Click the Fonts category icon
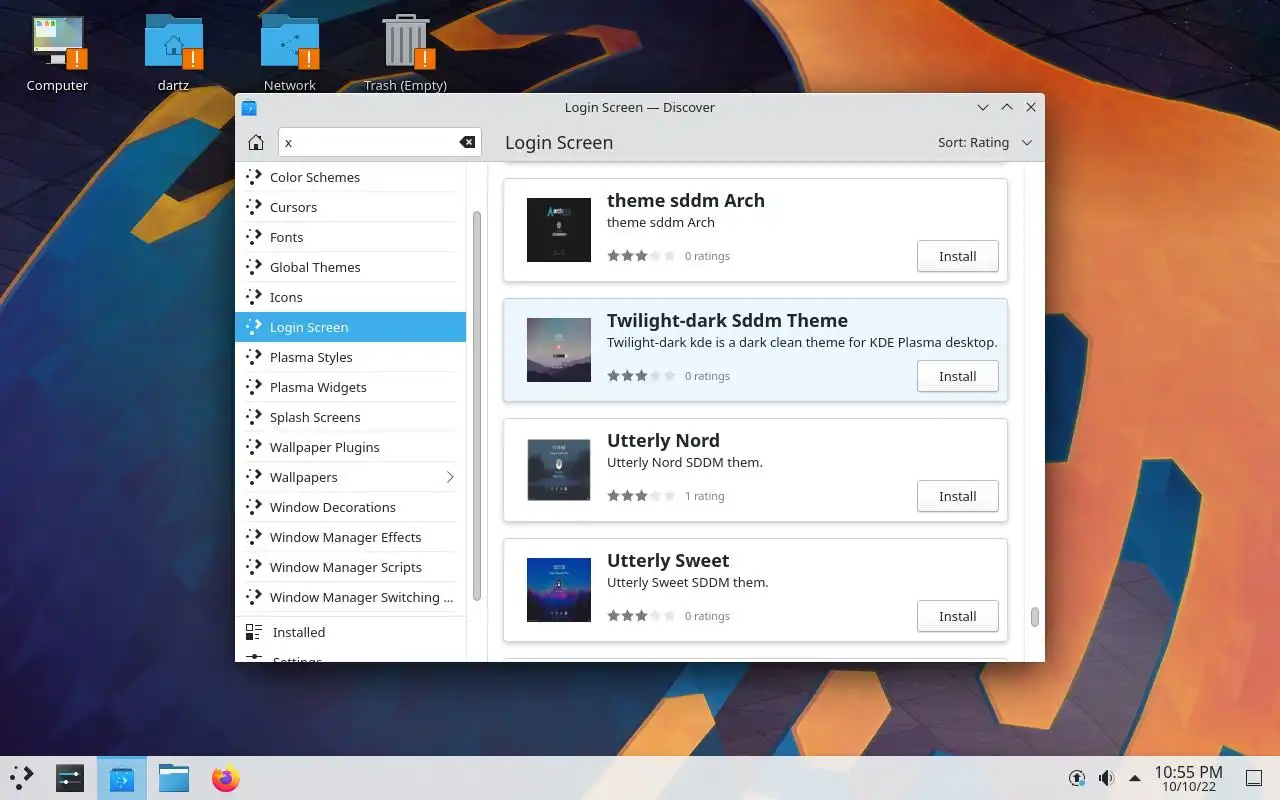The width and height of the screenshot is (1280, 800). point(254,237)
